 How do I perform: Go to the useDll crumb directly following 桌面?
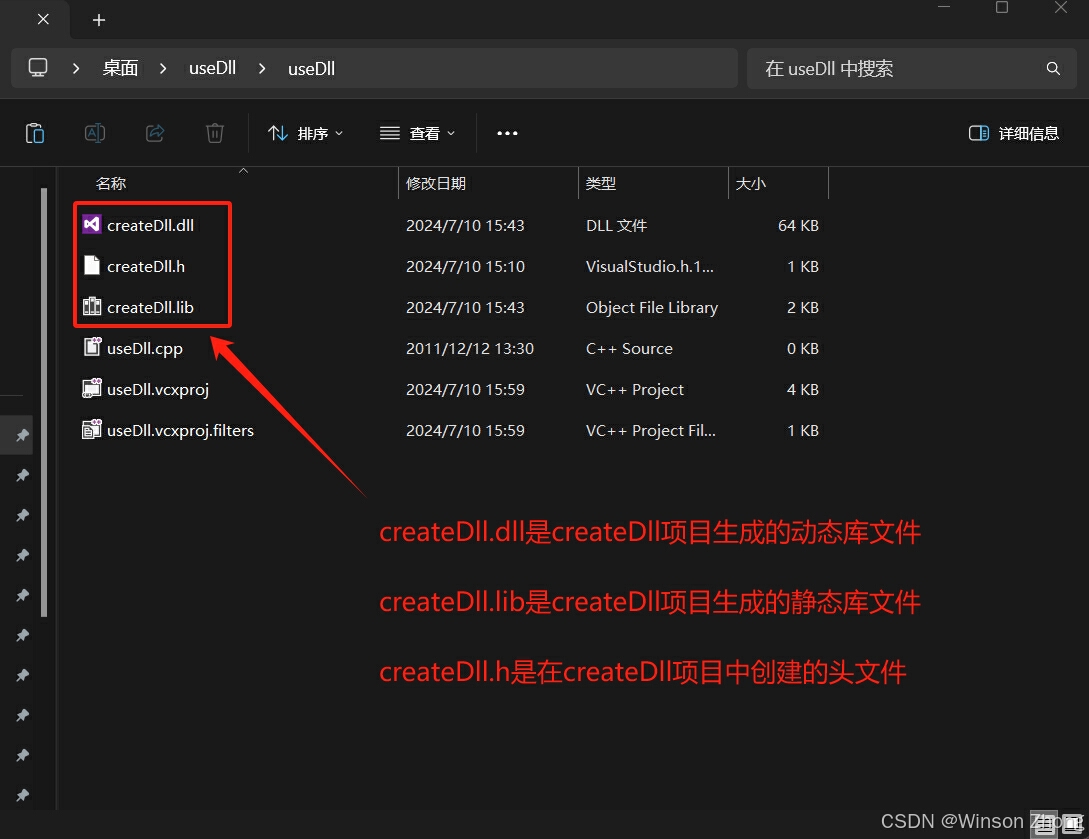coord(213,68)
